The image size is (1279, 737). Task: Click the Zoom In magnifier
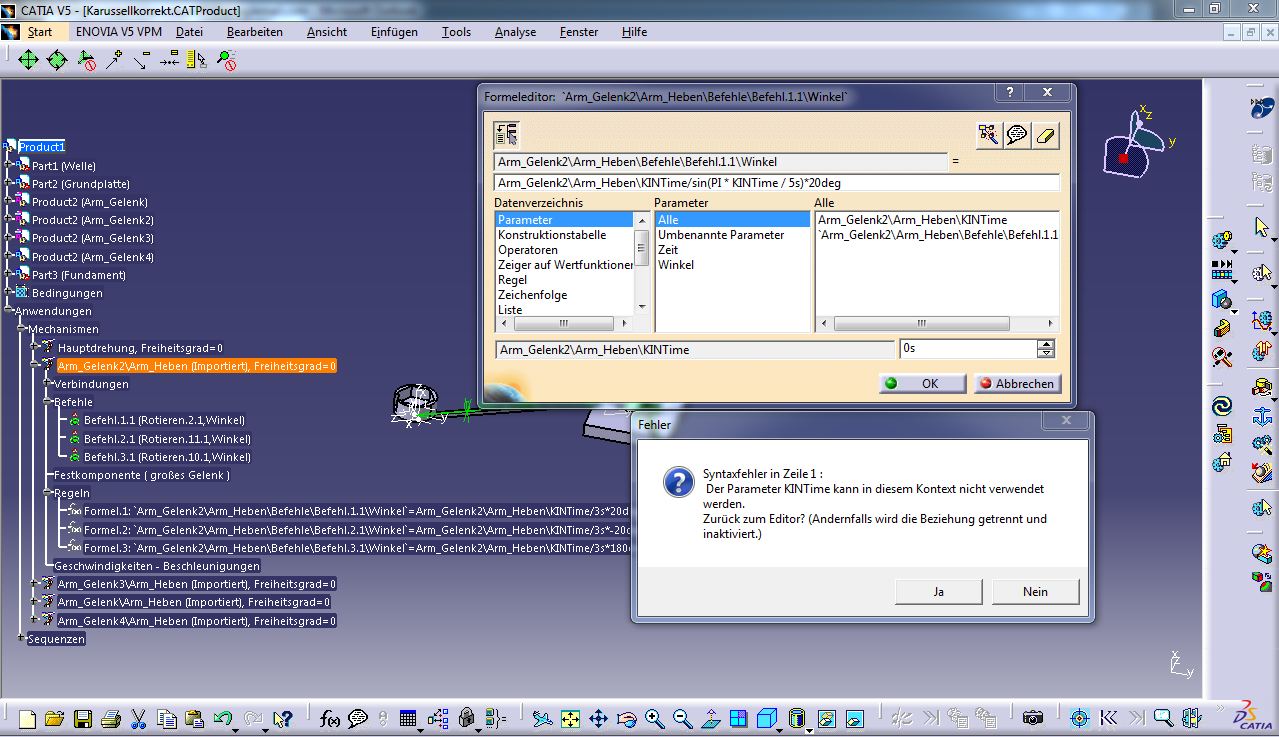(x=655, y=718)
